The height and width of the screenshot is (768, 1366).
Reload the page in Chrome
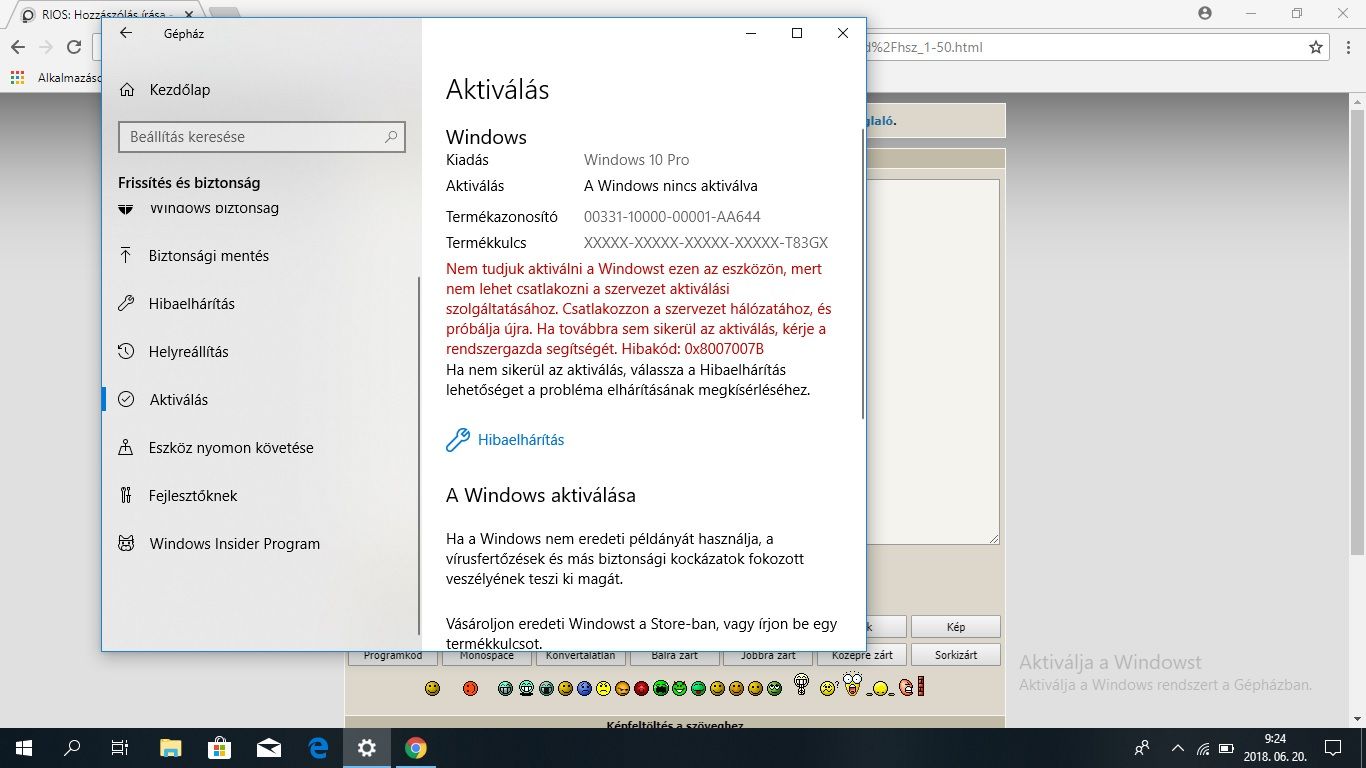74,47
